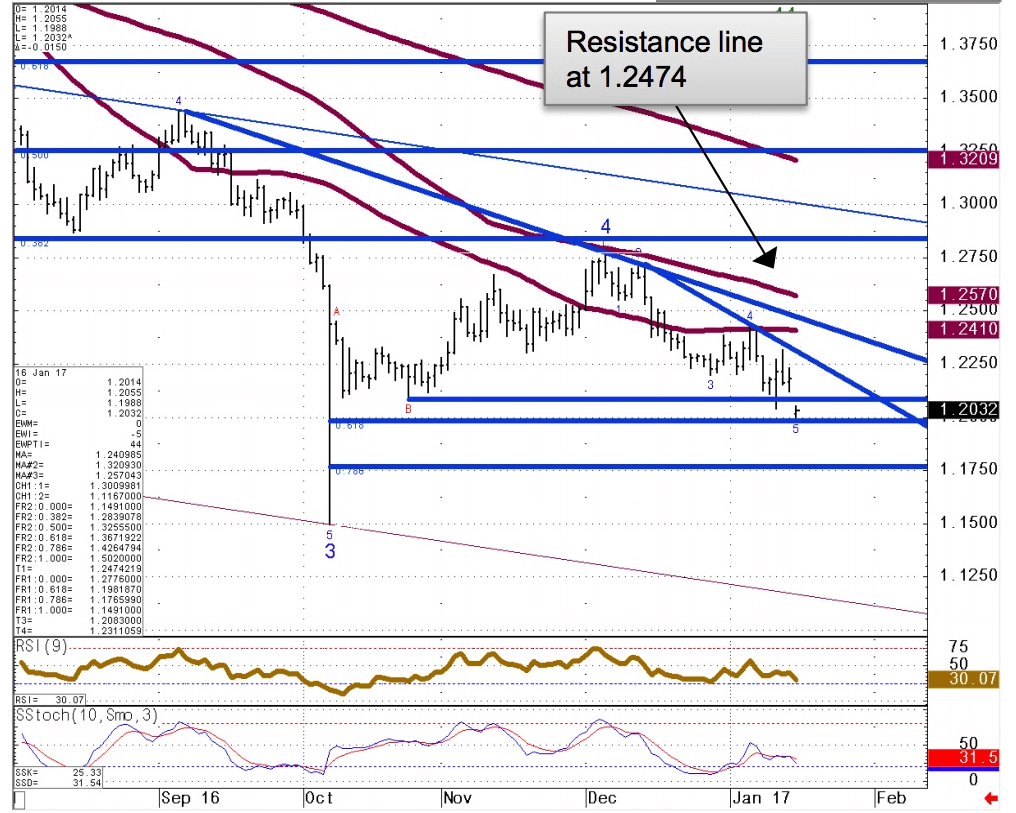1016x813 pixels.
Task: Click the RSI(9) indicator title
Action: click(x=42, y=646)
